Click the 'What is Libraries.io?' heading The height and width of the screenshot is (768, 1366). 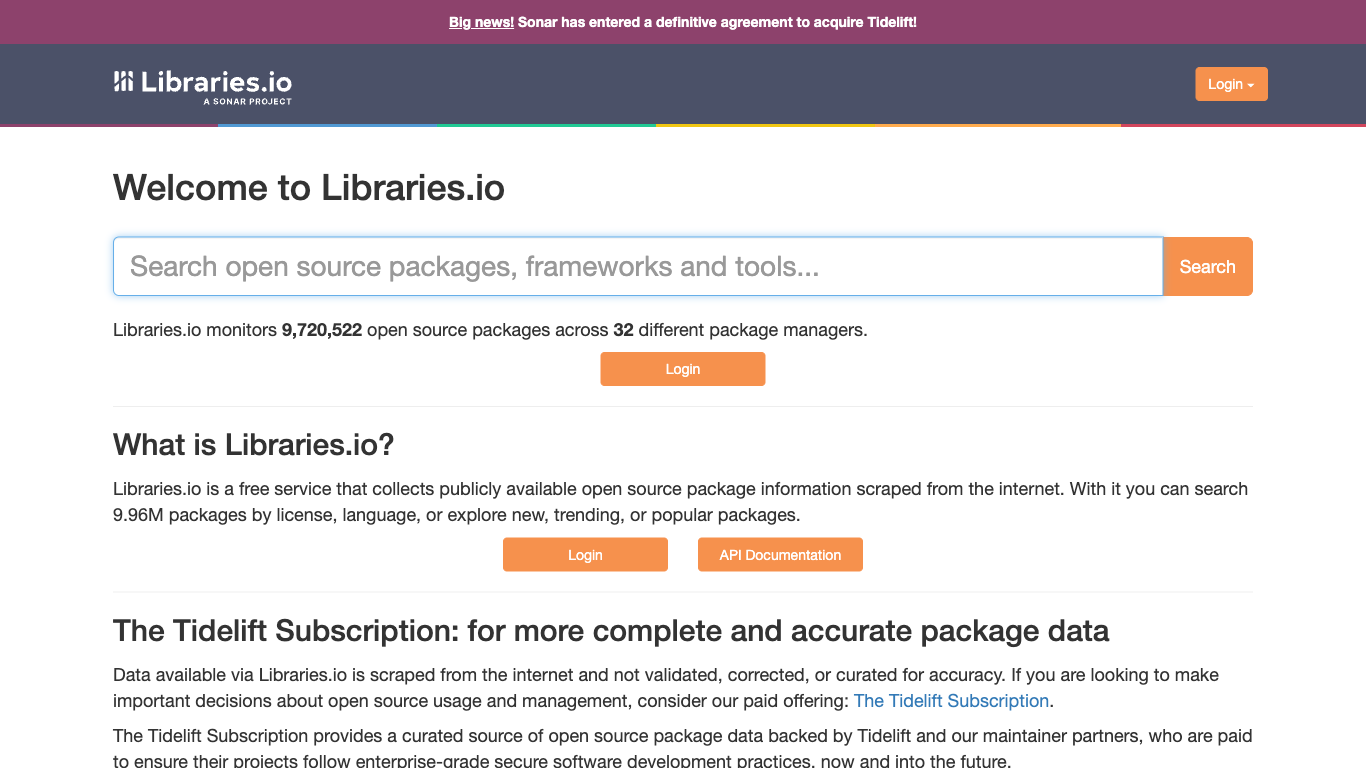[254, 444]
